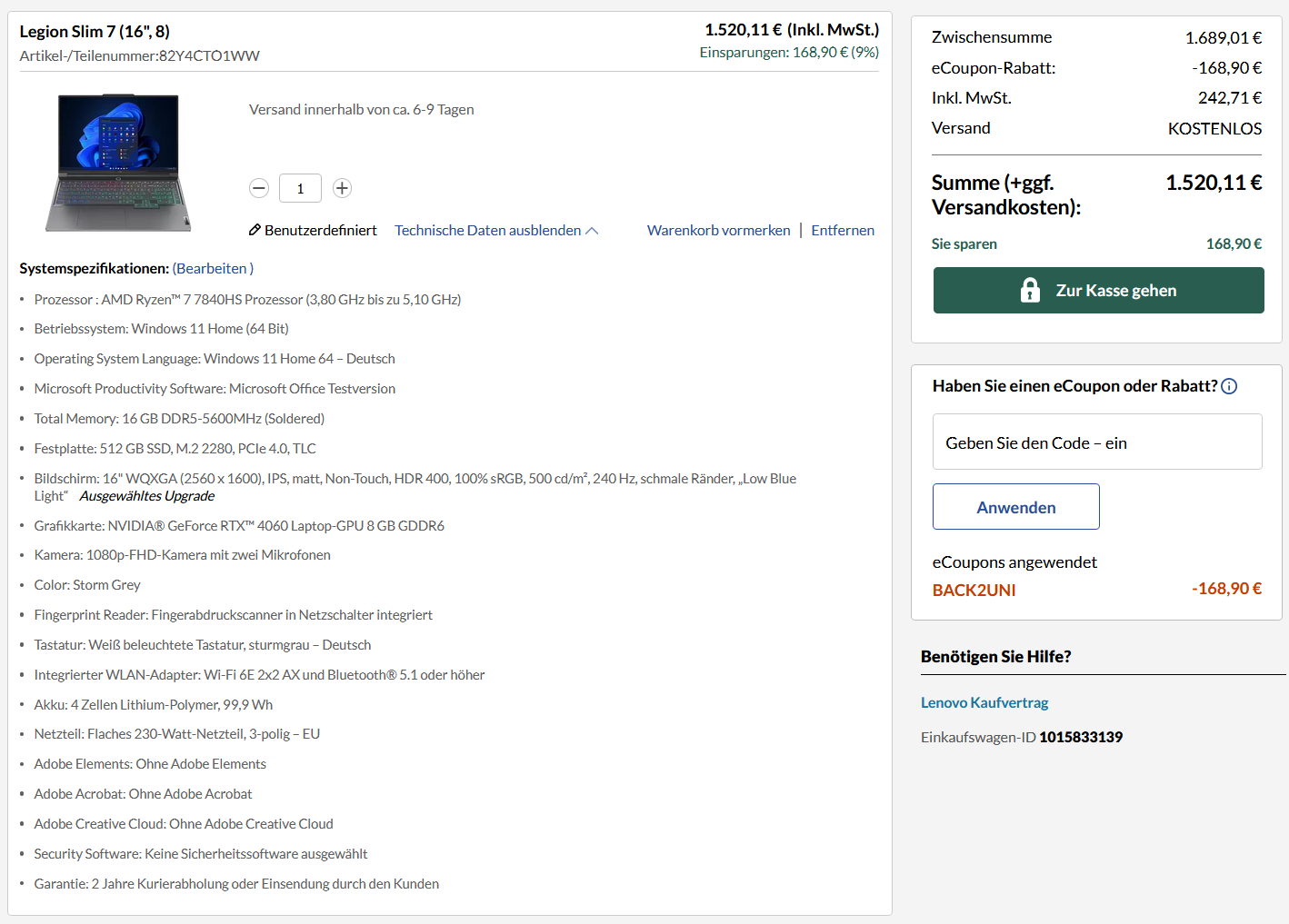This screenshot has width=1289, height=924.
Task: Click the pencil icon beside Benutzerdefiniert
Action: (255, 230)
